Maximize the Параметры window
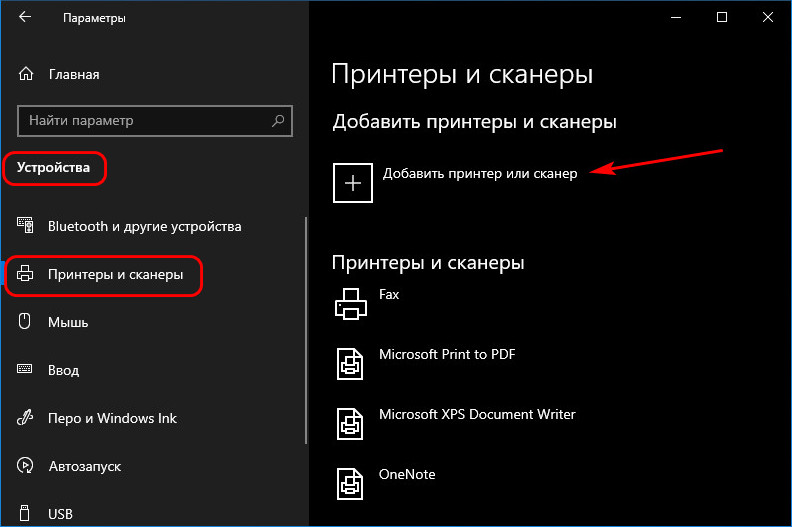The image size is (792, 527). pyautogui.click(x=722, y=18)
